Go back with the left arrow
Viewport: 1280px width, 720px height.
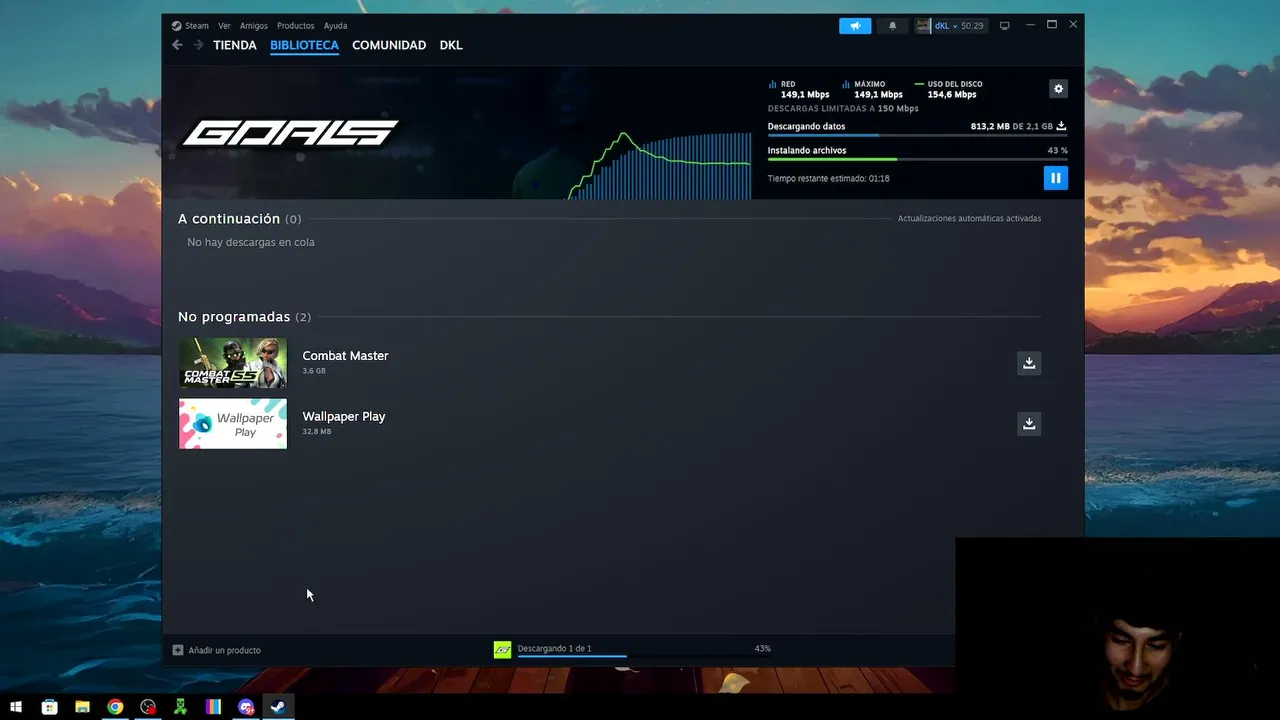pyautogui.click(x=177, y=45)
